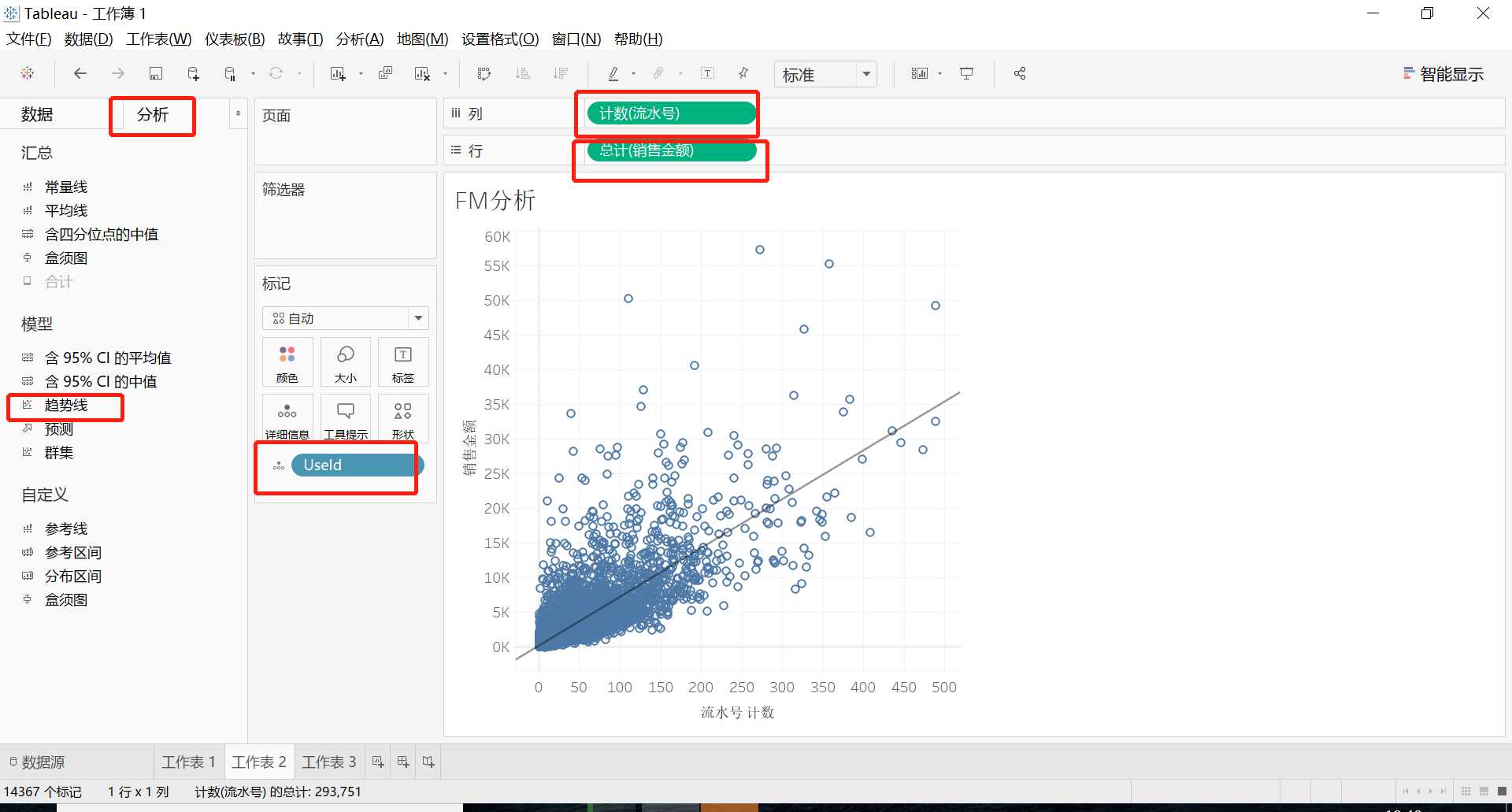Select the 预测 model item
1512x812 pixels.
(59, 428)
